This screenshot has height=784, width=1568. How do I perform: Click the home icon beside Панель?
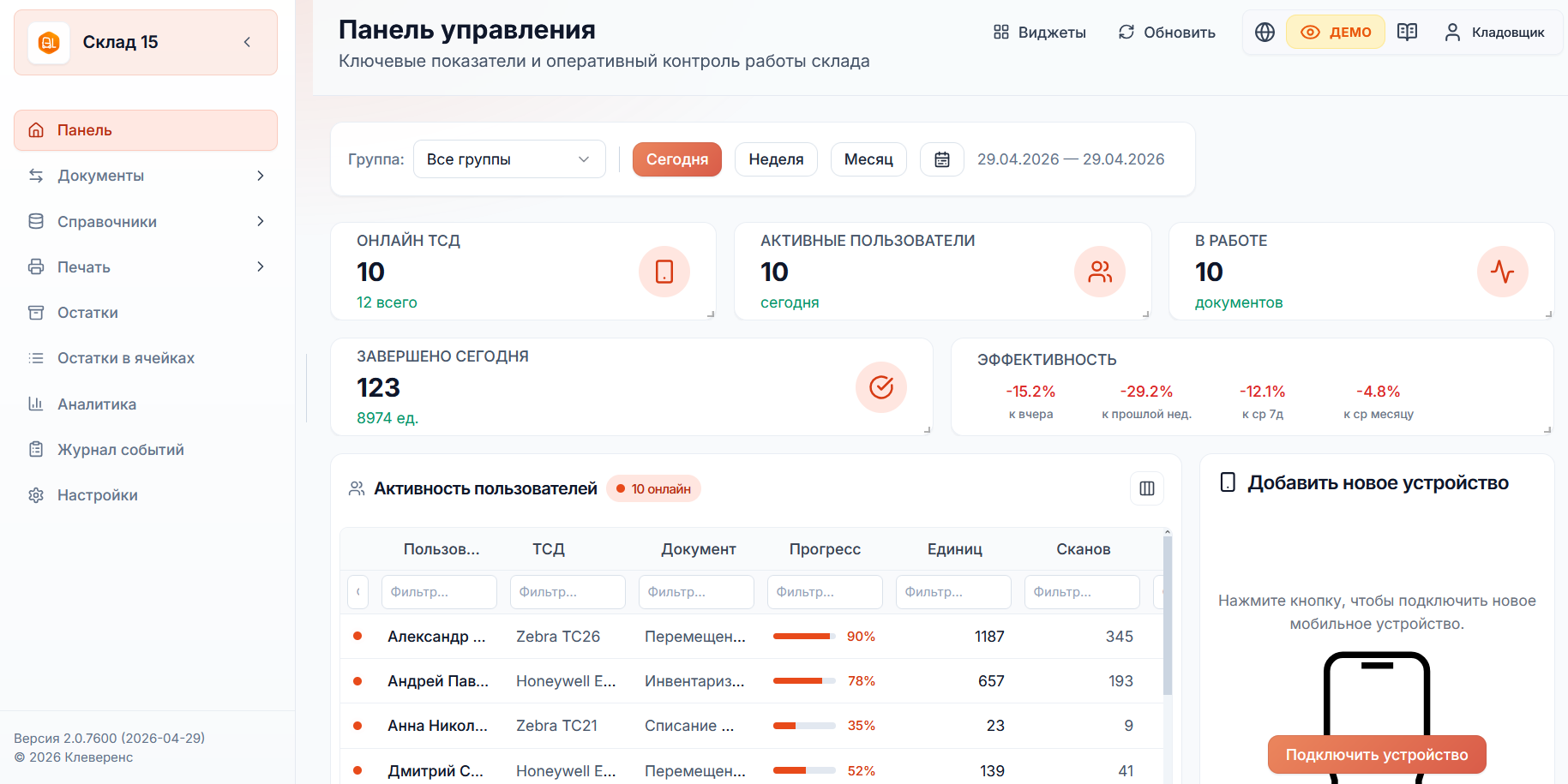36,130
